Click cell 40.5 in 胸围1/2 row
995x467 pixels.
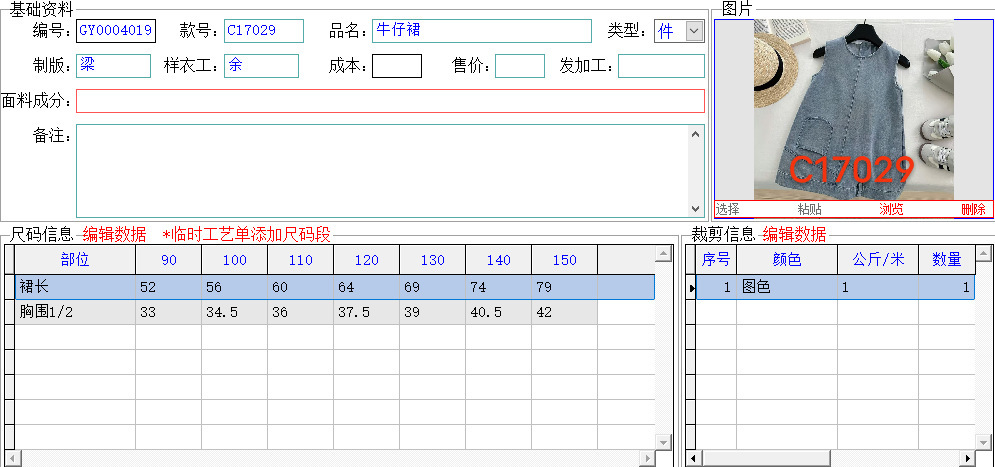pyautogui.click(x=499, y=312)
